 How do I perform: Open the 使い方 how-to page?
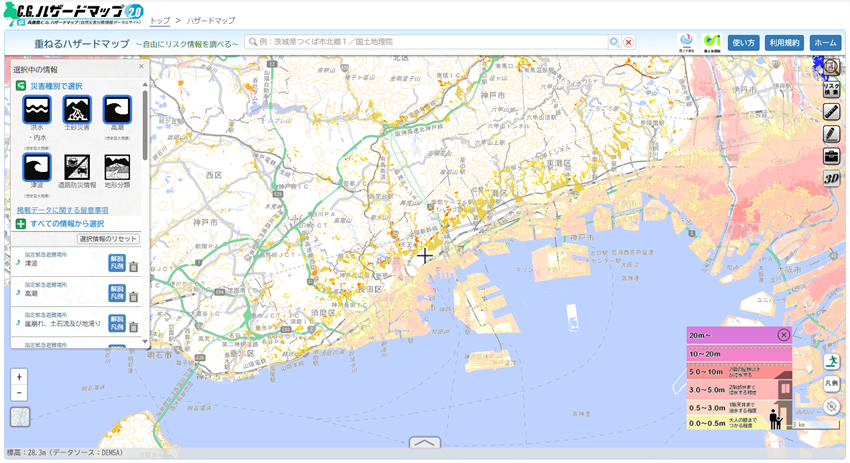743,42
